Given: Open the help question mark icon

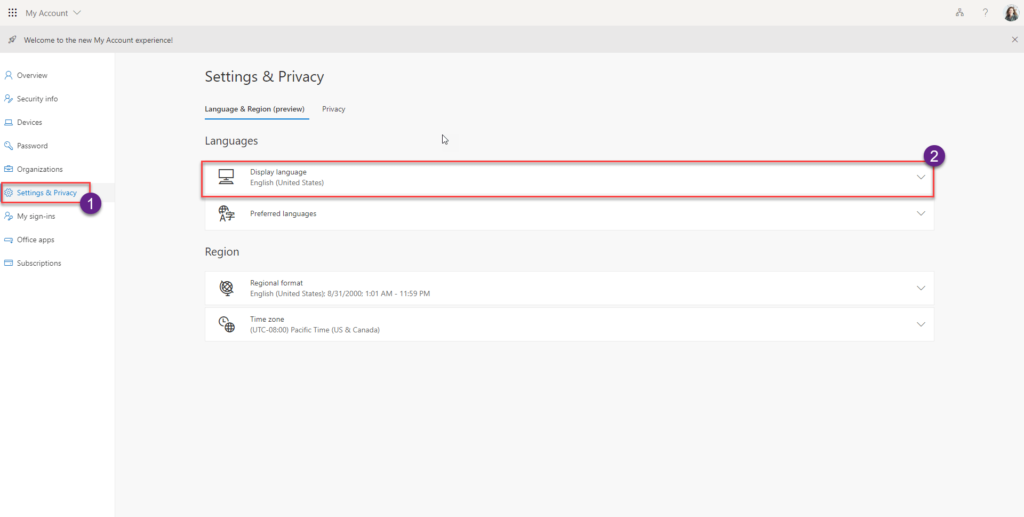Looking at the screenshot, I should (x=985, y=13).
